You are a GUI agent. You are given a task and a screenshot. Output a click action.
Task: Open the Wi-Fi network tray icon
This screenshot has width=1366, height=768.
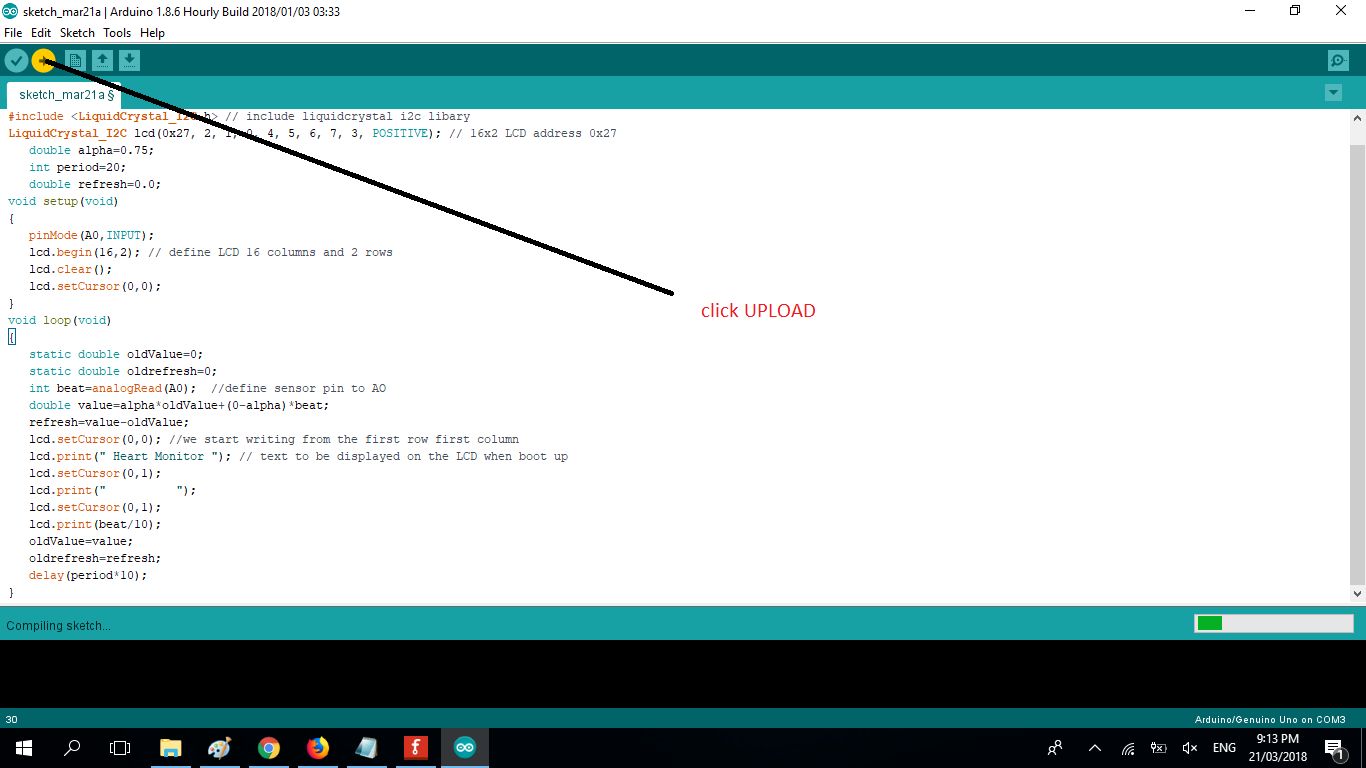[x=1128, y=748]
